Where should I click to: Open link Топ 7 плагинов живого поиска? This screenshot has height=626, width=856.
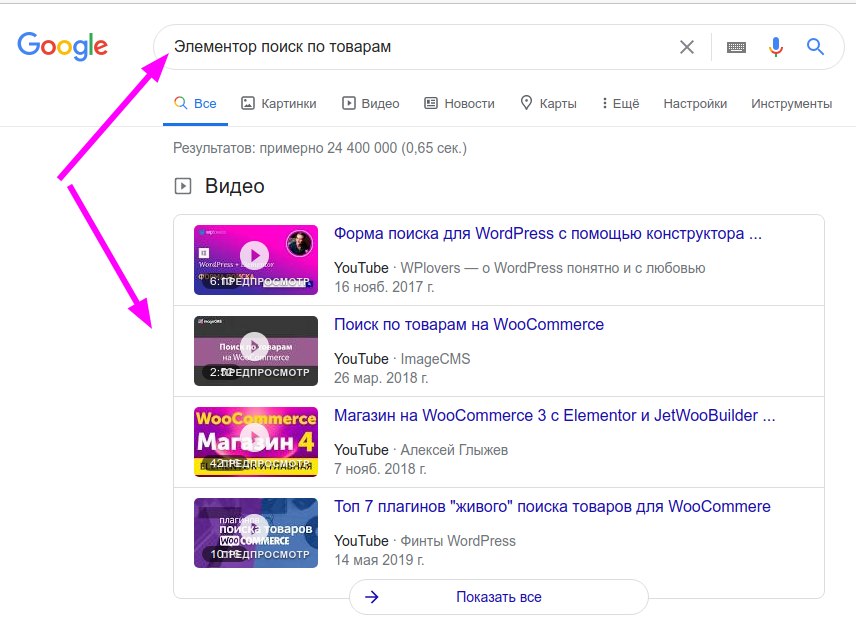coord(552,506)
